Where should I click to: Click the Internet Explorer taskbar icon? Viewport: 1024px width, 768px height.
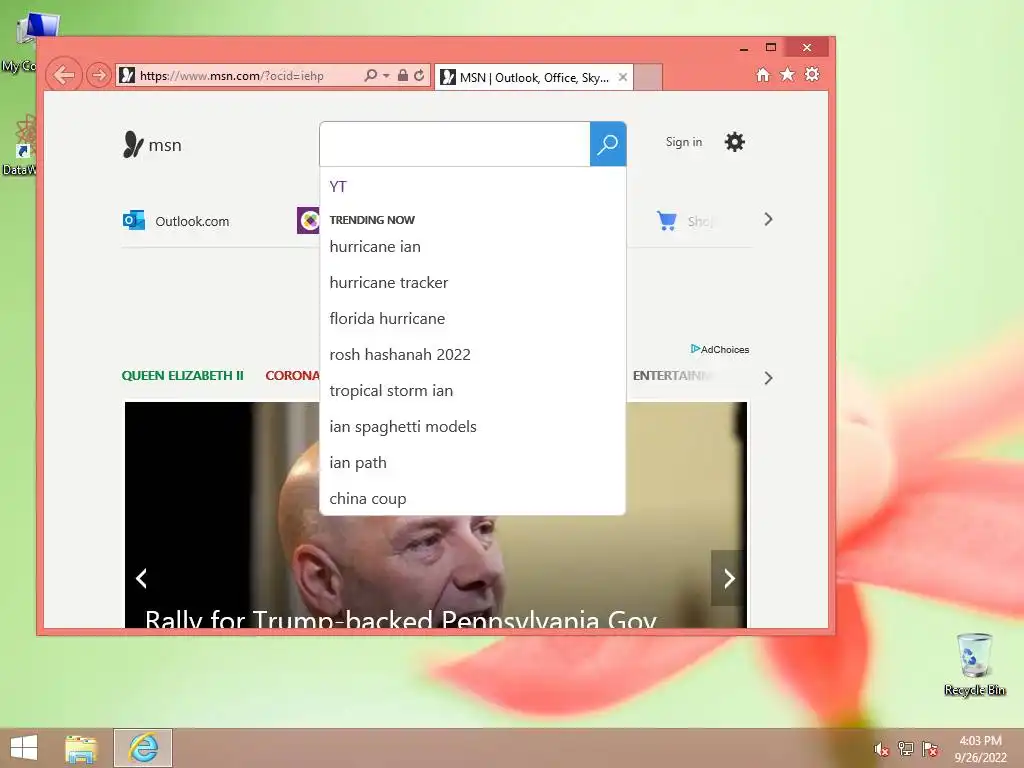[143, 748]
